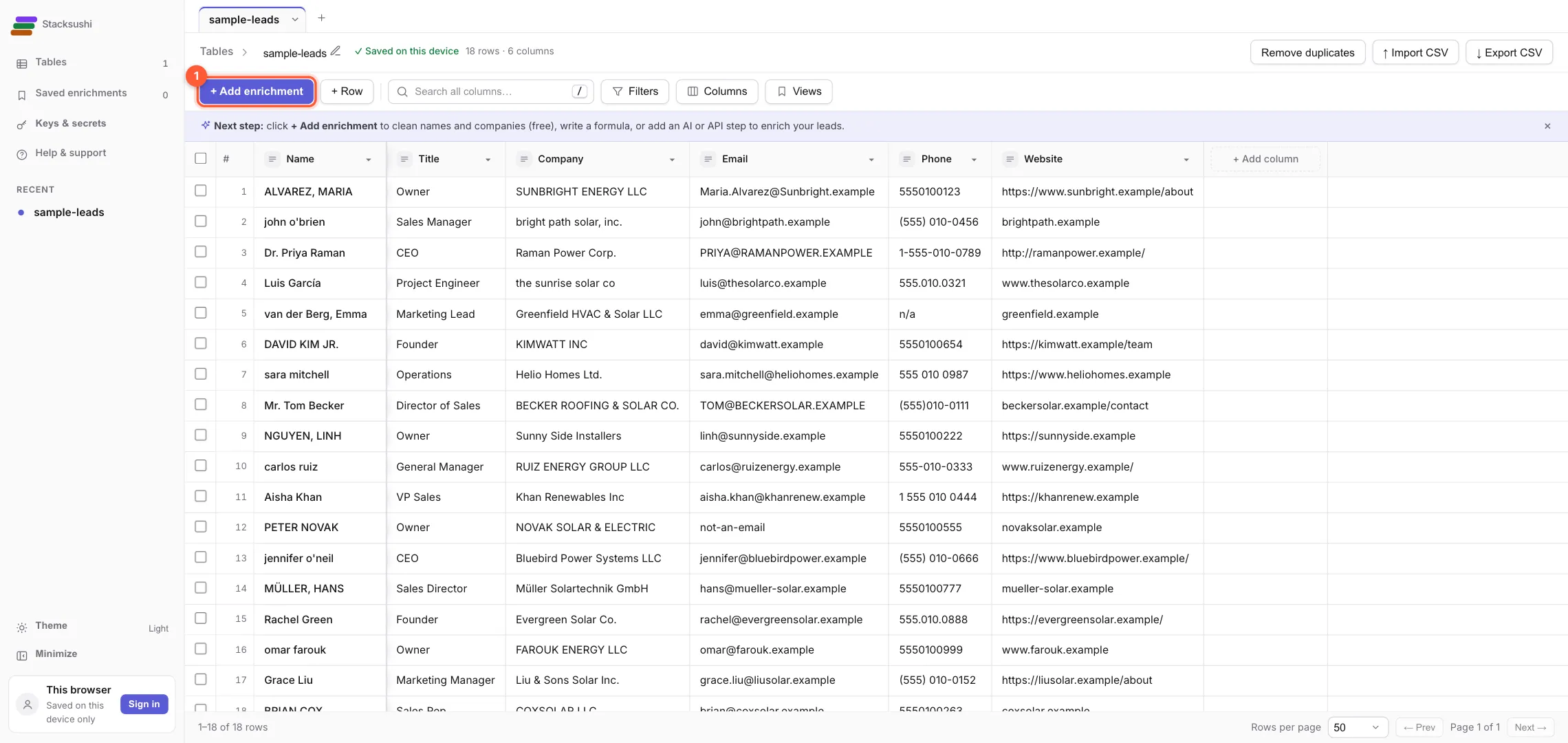The width and height of the screenshot is (1568, 743).
Task: Open Help & support
Action: pyautogui.click(x=92, y=153)
